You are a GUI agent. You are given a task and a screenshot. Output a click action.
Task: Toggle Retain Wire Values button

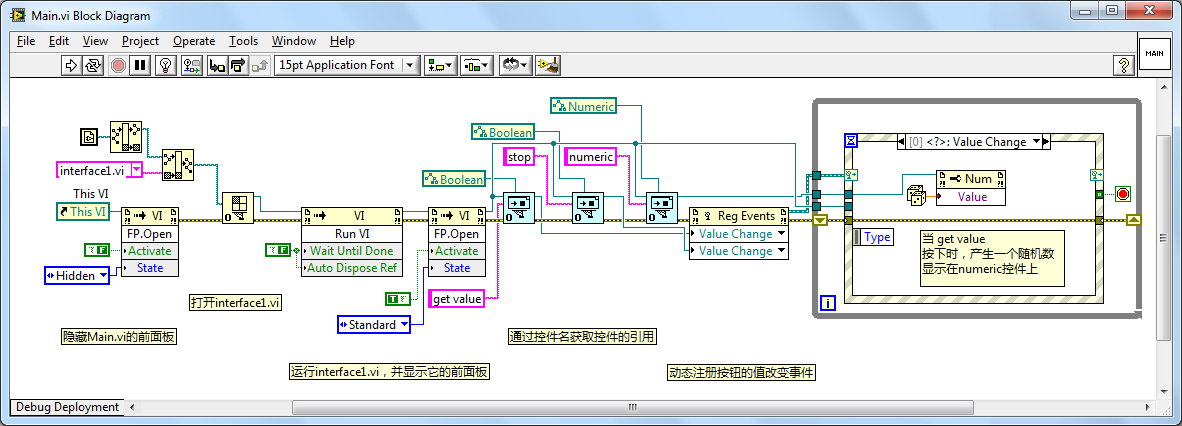coord(190,65)
